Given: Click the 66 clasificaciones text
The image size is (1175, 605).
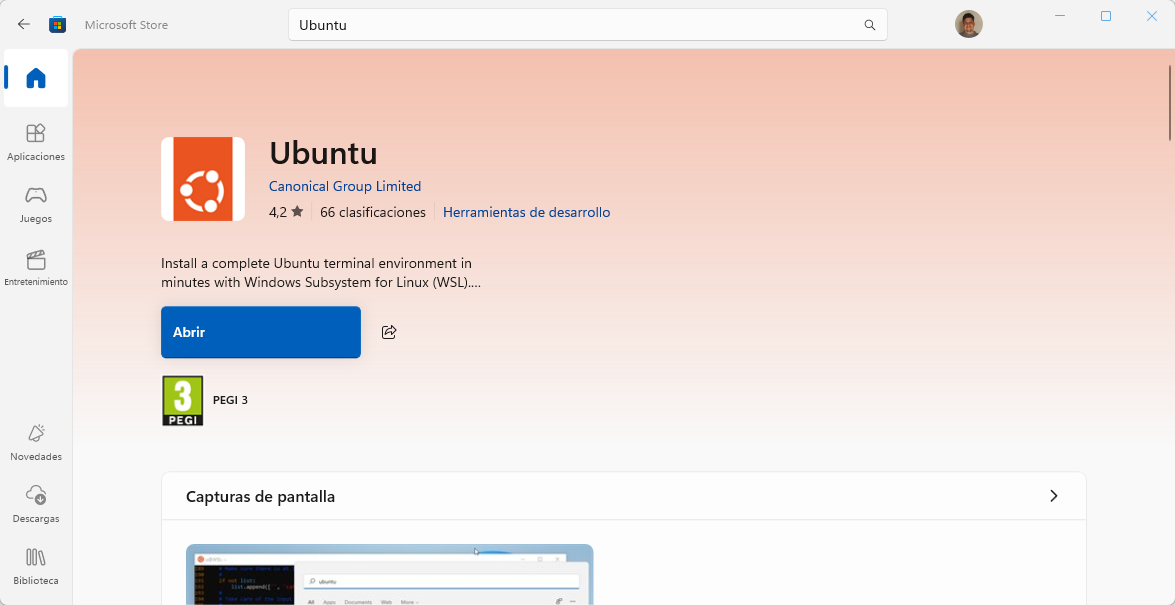Looking at the screenshot, I should tap(372, 212).
